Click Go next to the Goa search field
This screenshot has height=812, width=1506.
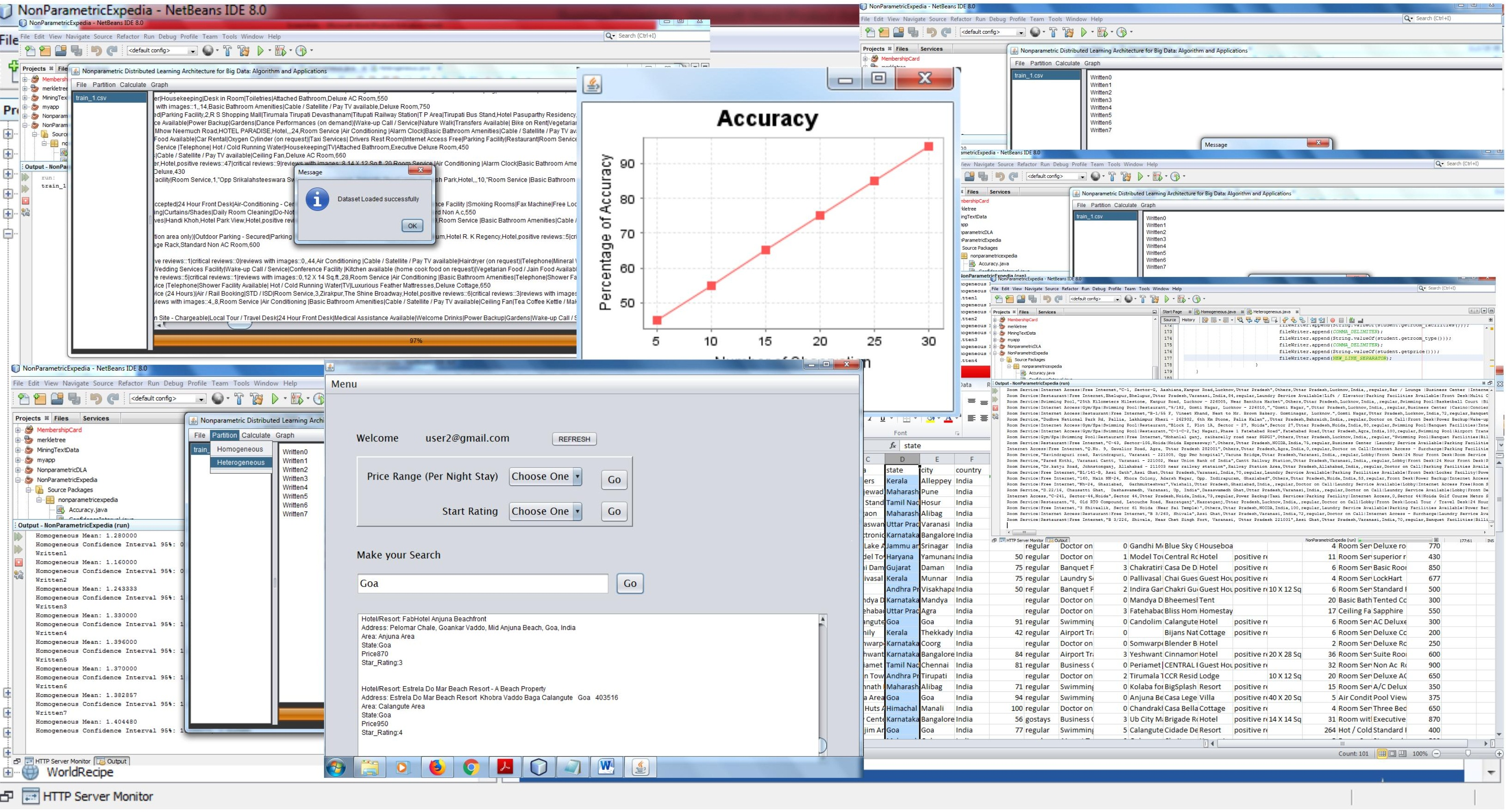click(630, 584)
